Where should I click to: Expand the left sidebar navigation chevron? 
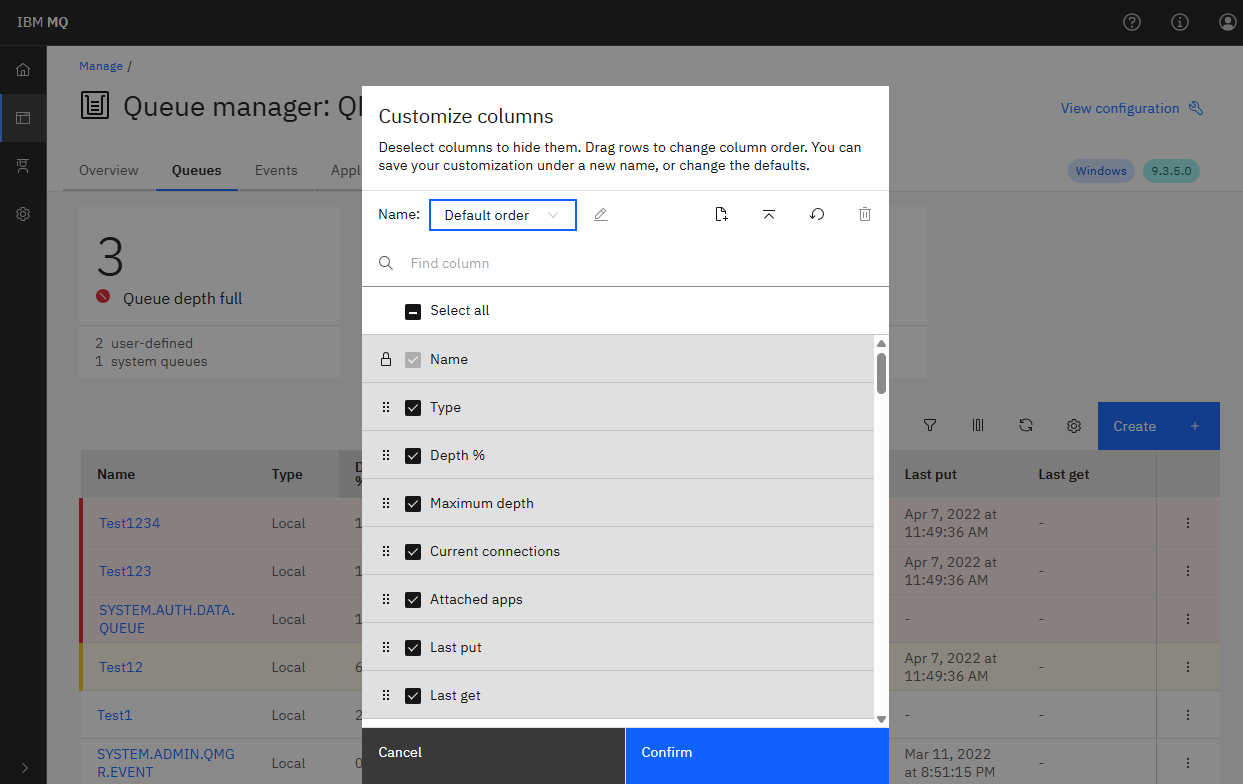tap(25, 768)
